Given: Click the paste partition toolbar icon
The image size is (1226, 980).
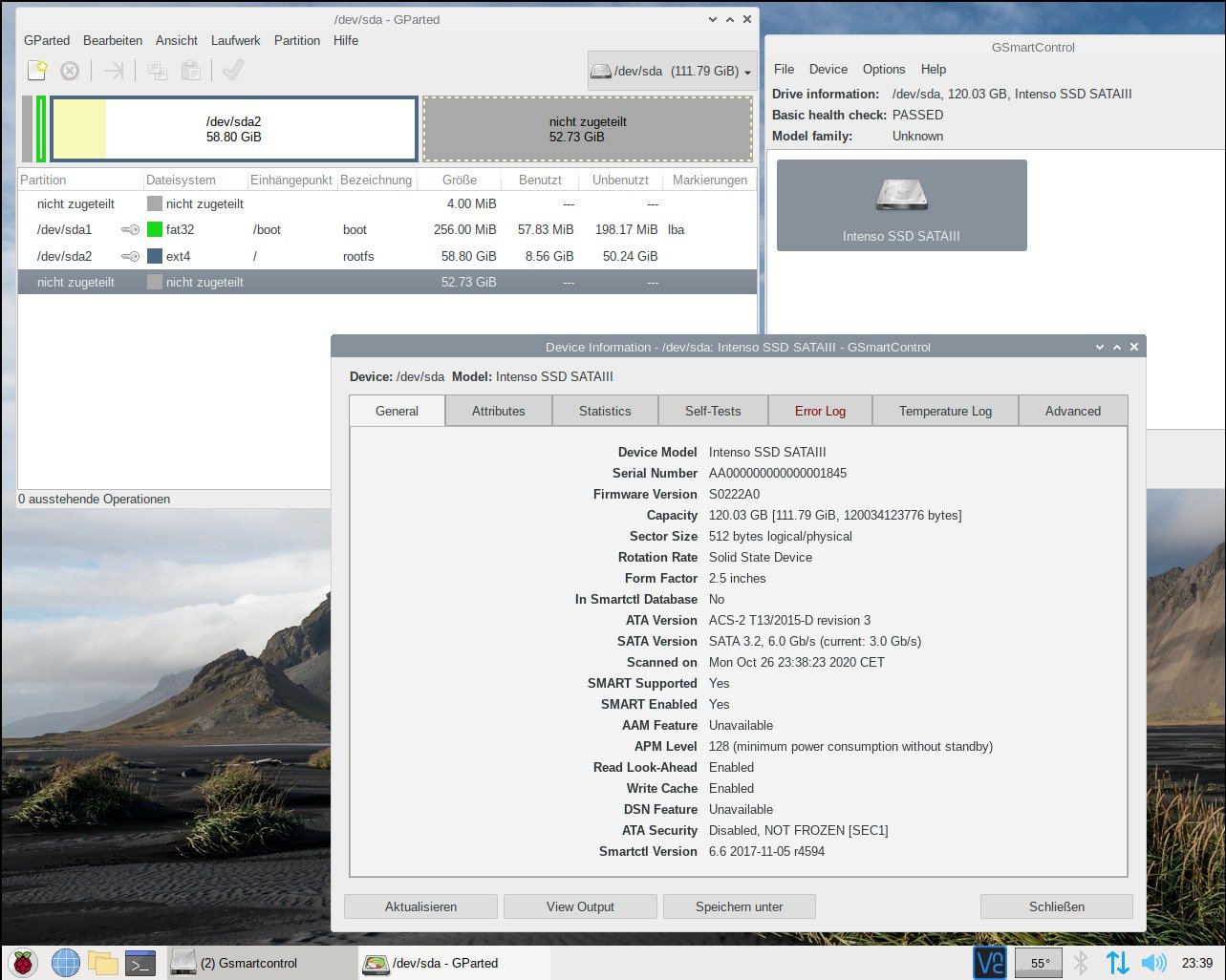Looking at the screenshot, I should pyautogui.click(x=191, y=71).
